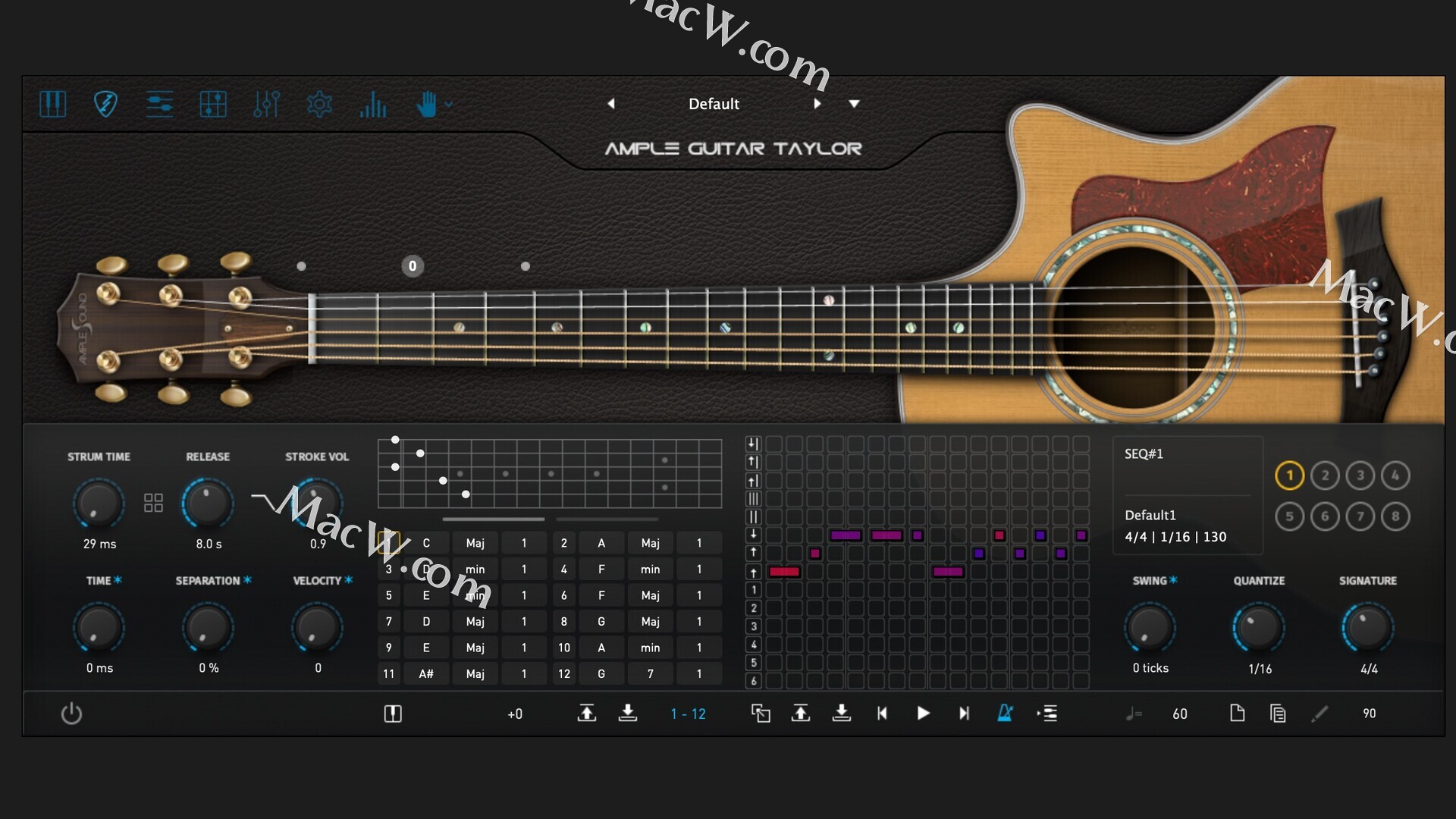Image resolution: width=1456 pixels, height=819 pixels.
Task: Open chord 12 type dropdown 7
Action: tap(650, 673)
